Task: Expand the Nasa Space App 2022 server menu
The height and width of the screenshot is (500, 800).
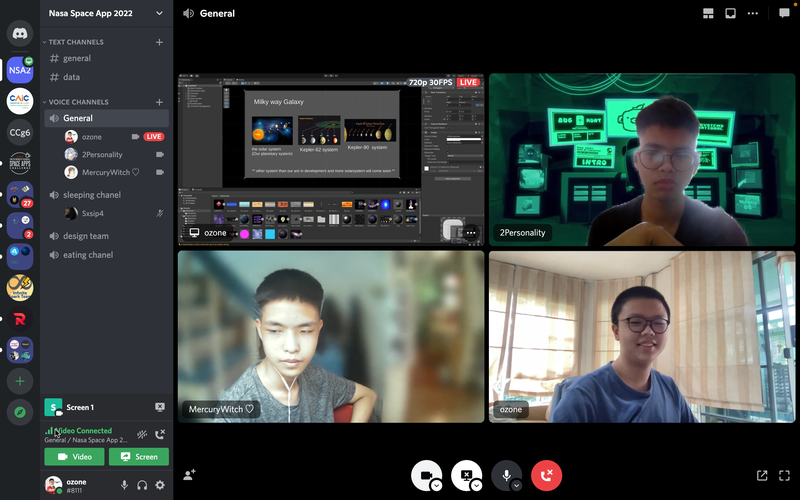Action: point(159,14)
